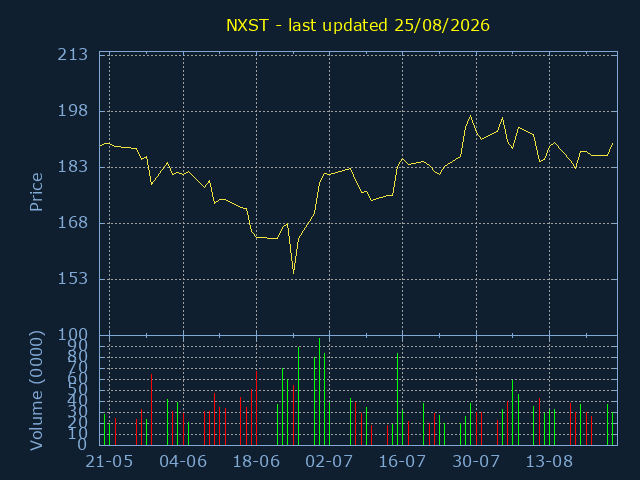Select the 04-06 date label
Screen dimensions: 640x480
pos(183,462)
